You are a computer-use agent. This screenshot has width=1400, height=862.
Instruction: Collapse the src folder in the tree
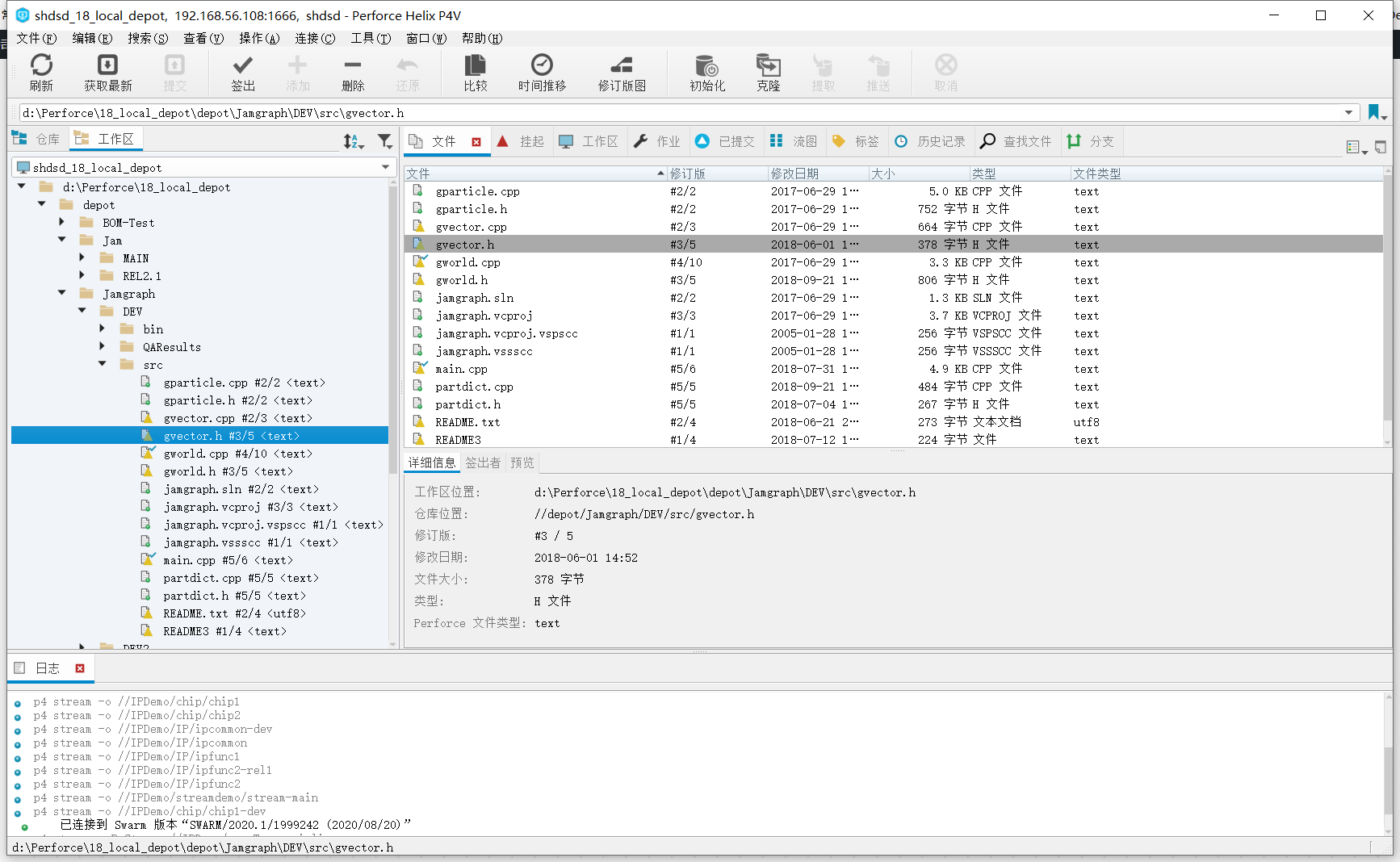102,363
